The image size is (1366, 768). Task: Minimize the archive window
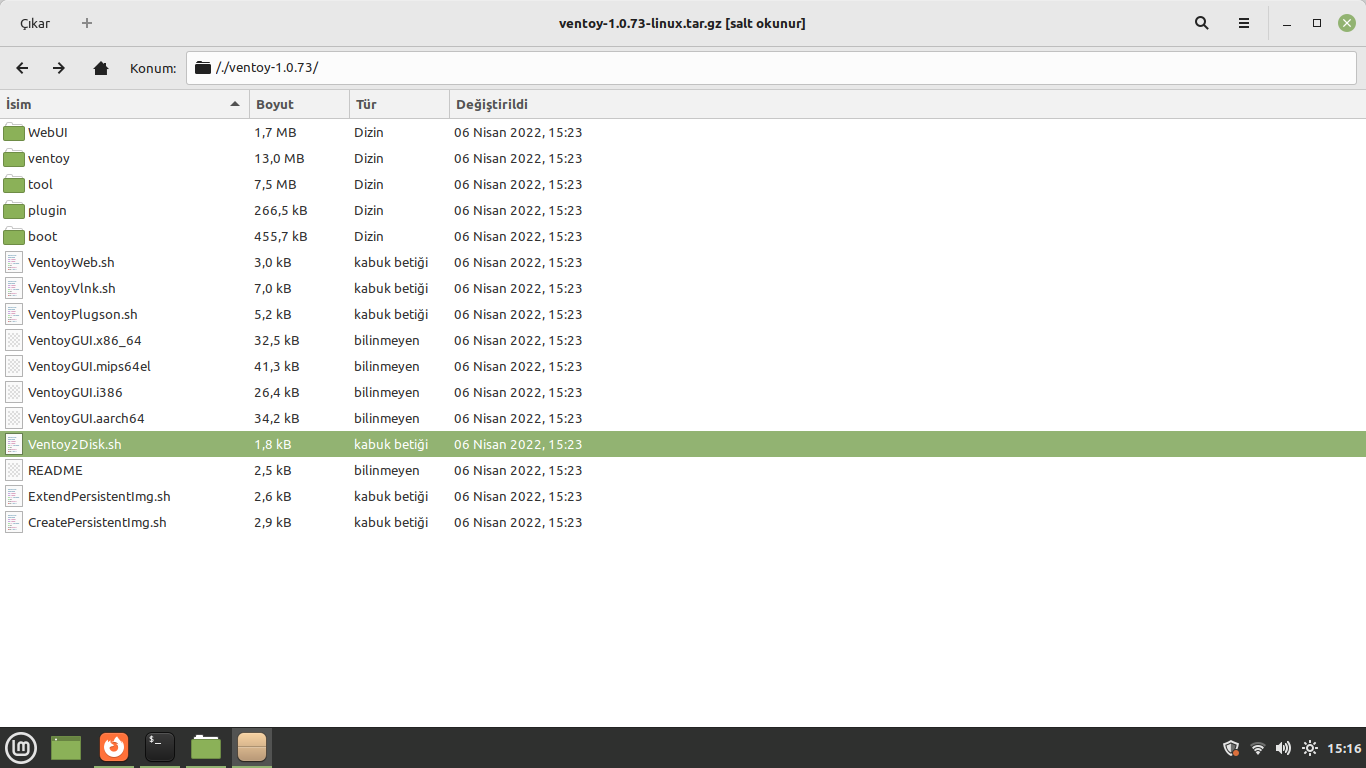[x=1287, y=23]
